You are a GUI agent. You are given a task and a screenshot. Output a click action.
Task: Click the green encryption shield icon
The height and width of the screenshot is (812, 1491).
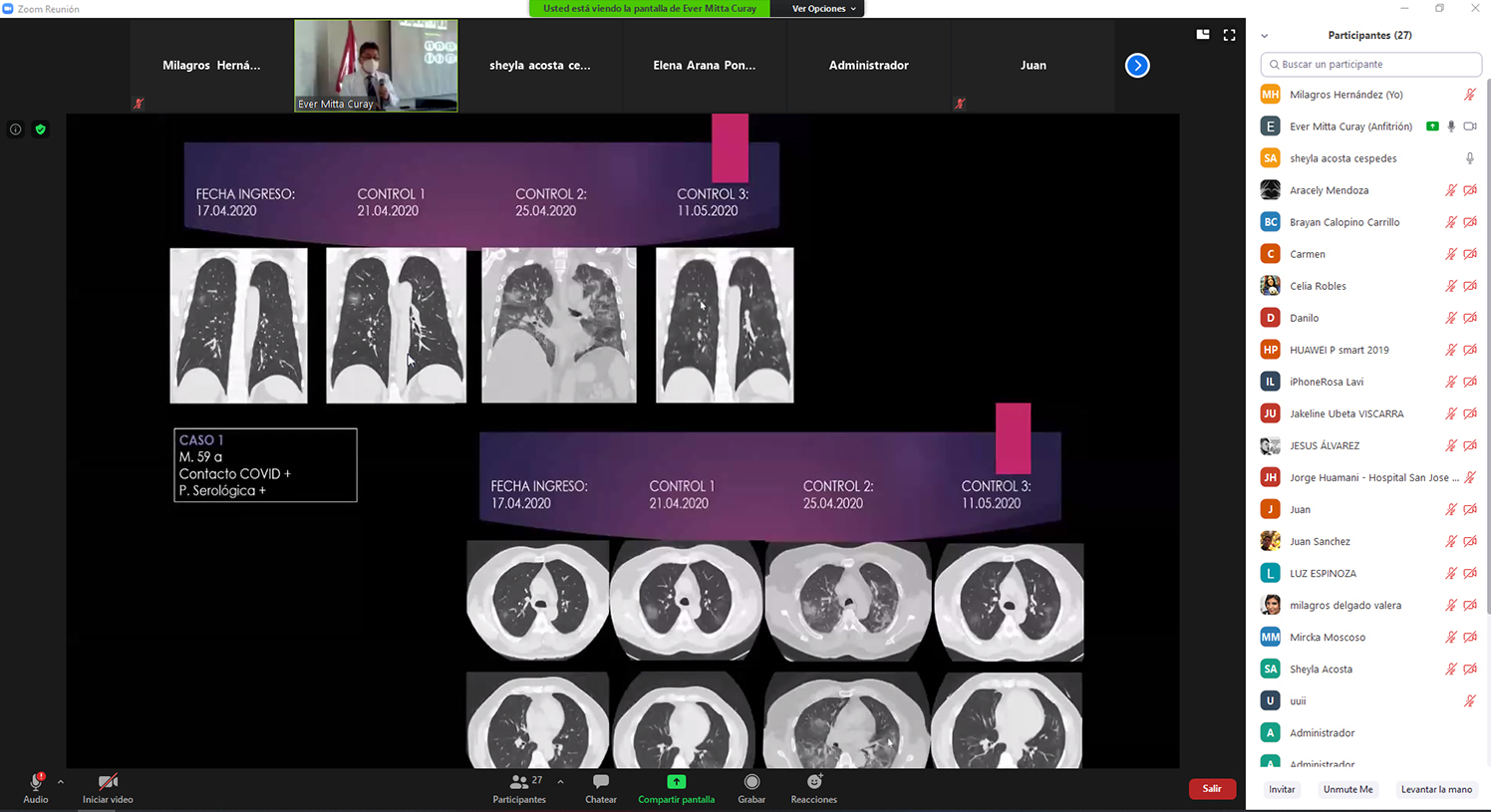[x=41, y=130]
